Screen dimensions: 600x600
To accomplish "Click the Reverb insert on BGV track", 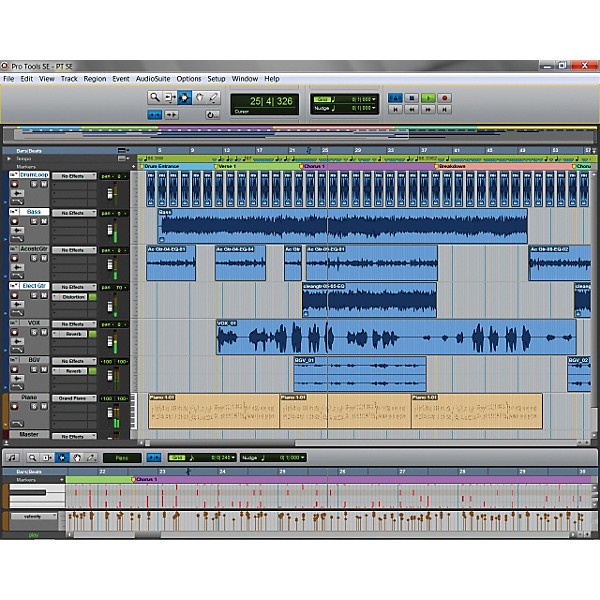I will 74,370.
